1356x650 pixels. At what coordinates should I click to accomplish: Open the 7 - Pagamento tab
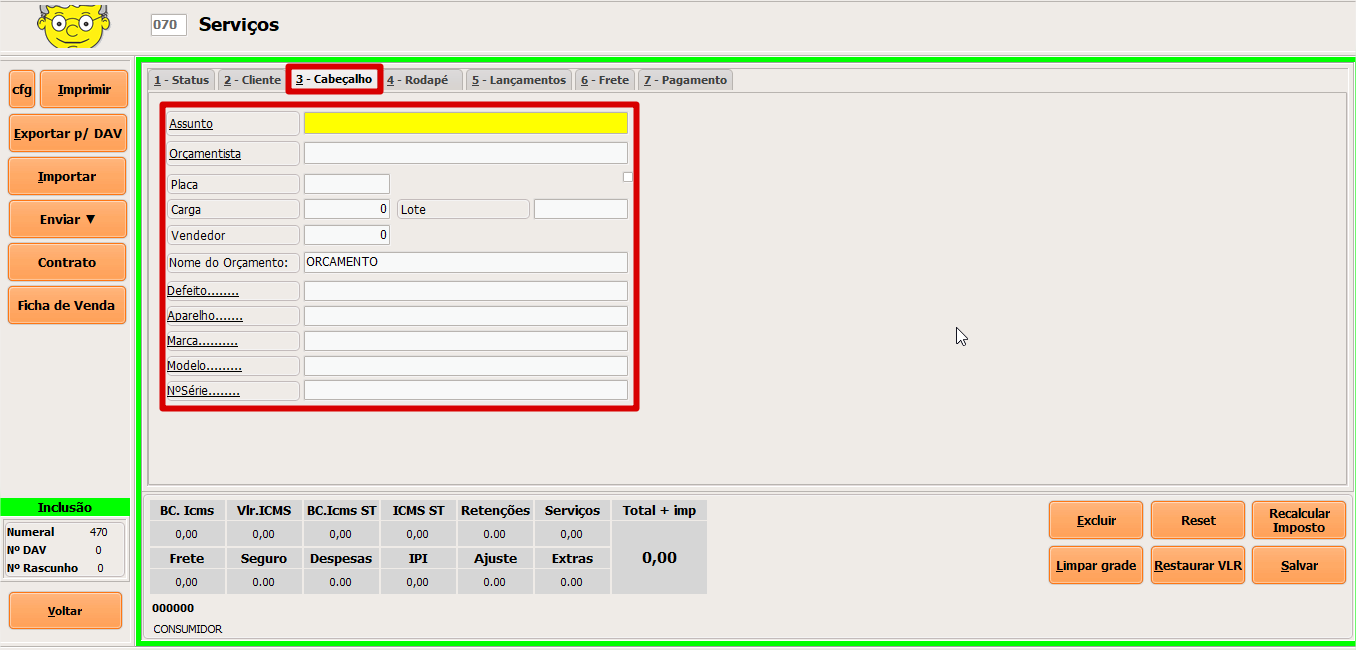(x=685, y=80)
